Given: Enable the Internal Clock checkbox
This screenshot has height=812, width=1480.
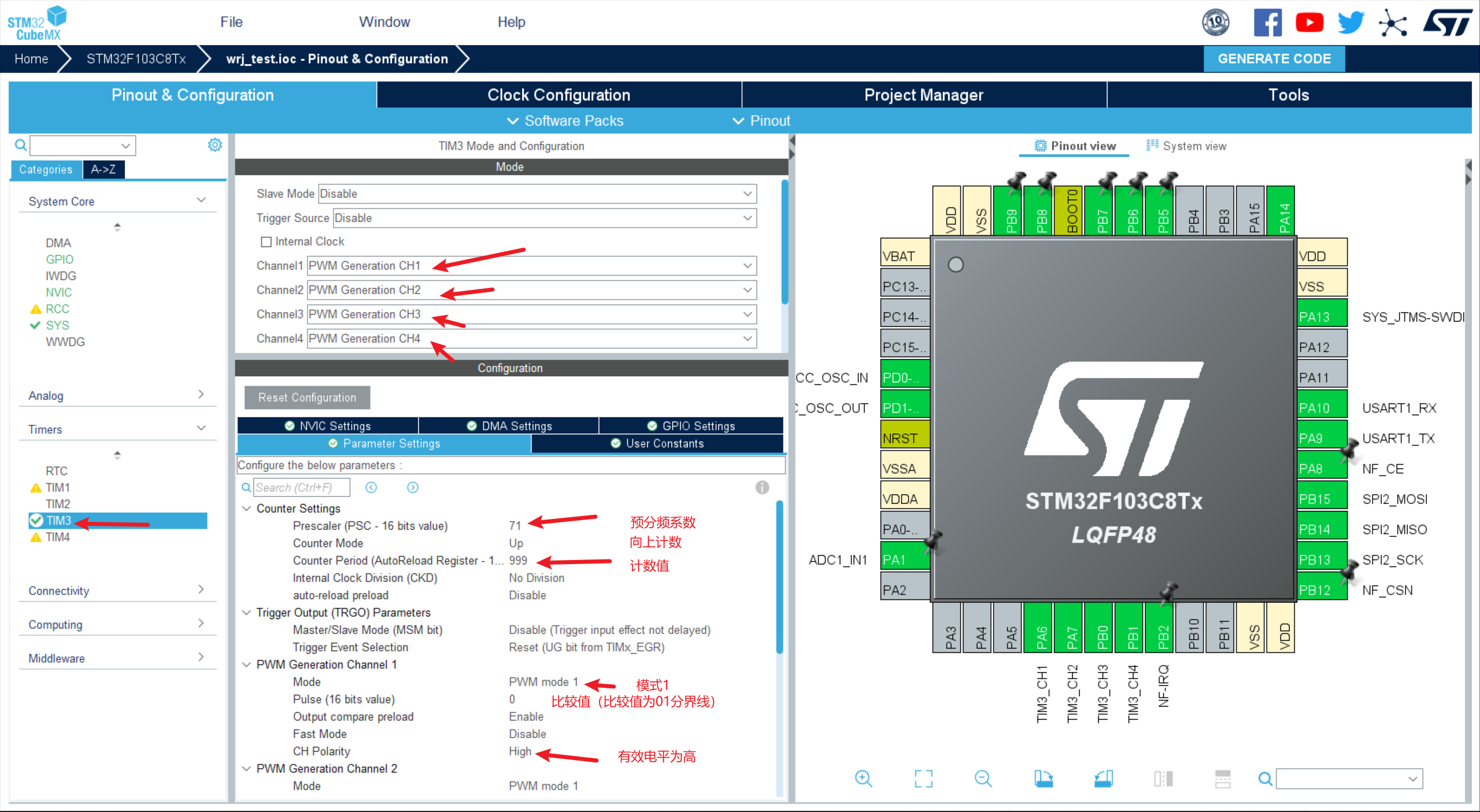Looking at the screenshot, I should pyautogui.click(x=266, y=242).
